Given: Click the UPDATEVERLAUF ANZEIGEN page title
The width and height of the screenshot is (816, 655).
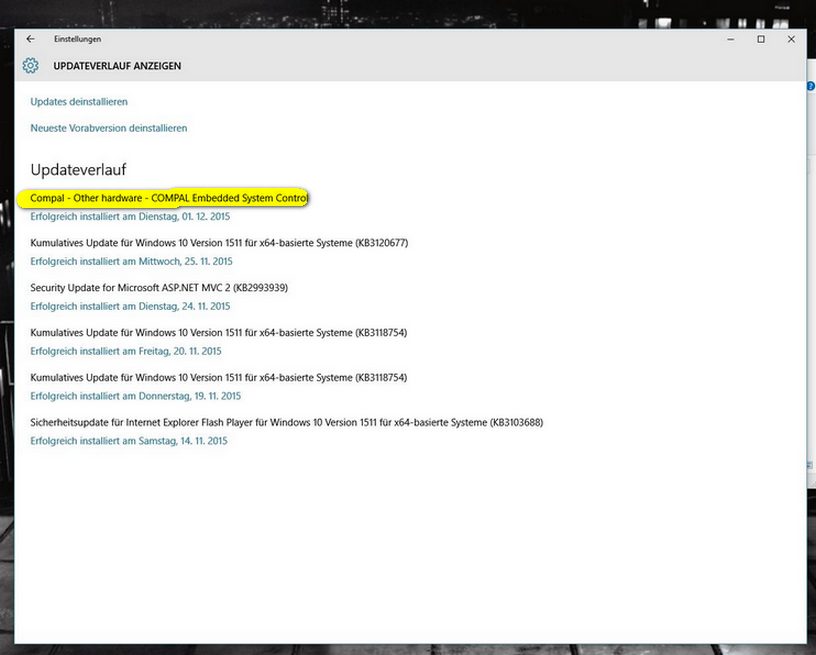Looking at the screenshot, I should pos(117,66).
